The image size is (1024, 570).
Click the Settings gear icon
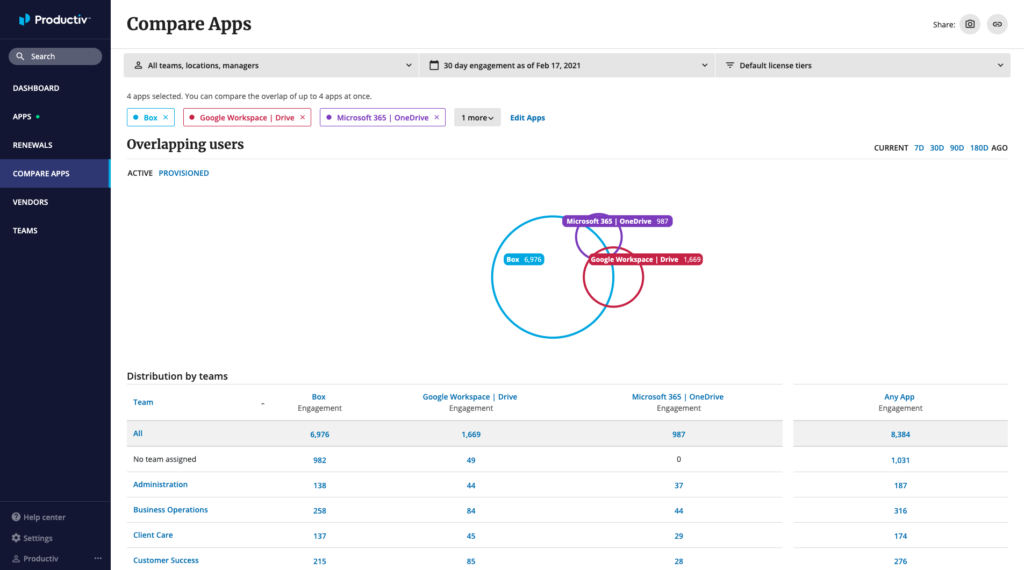click(x=16, y=538)
